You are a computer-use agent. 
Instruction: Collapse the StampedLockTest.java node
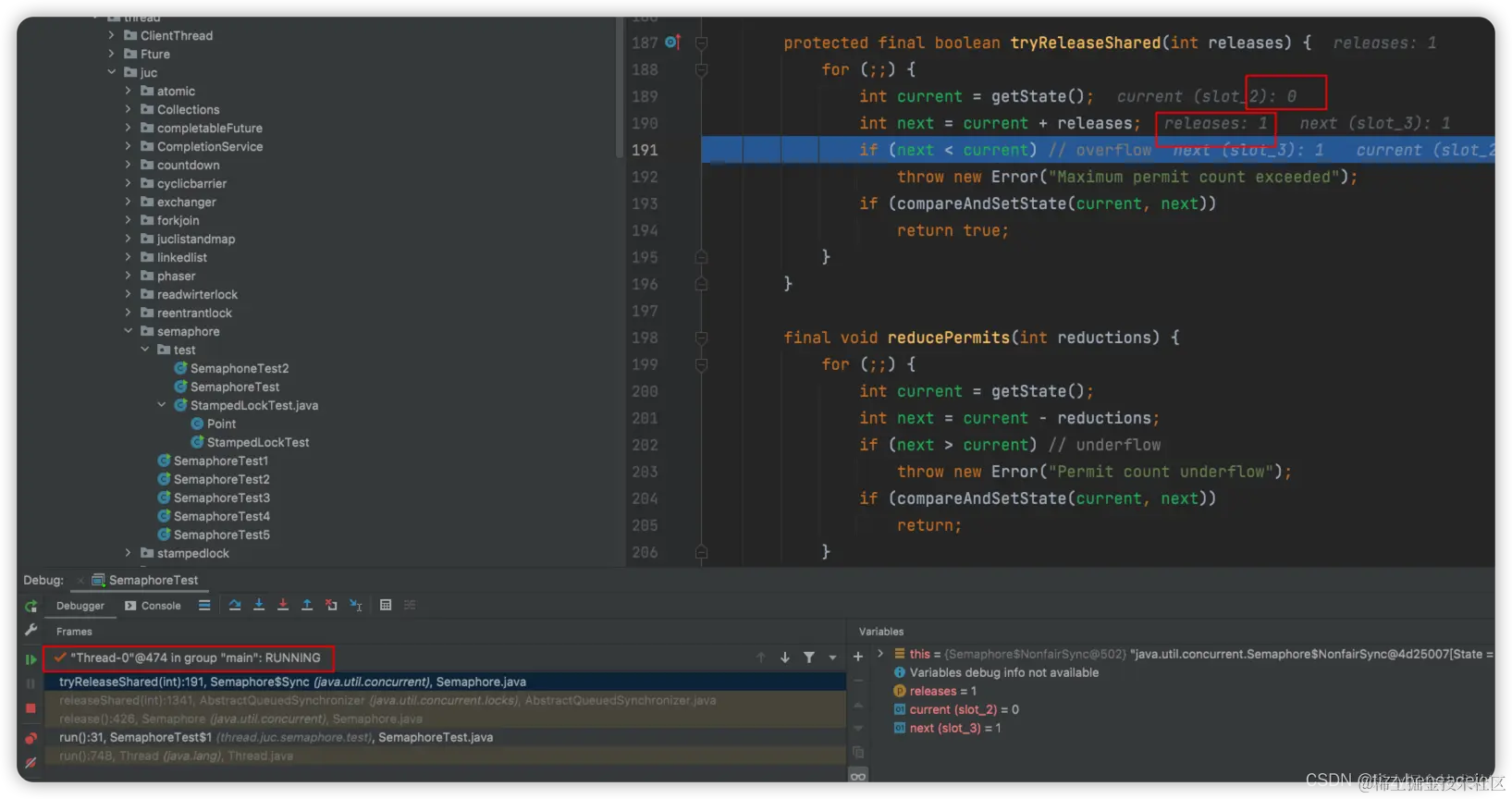162,405
